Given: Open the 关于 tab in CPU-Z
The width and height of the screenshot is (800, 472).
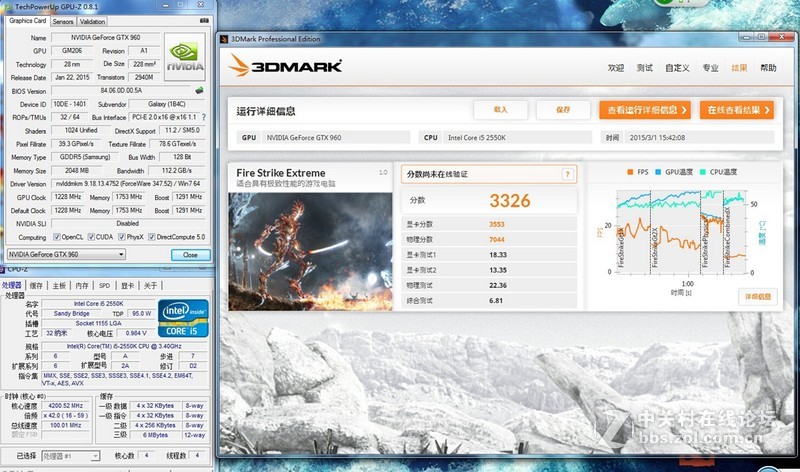Looking at the screenshot, I should click(150, 286).
